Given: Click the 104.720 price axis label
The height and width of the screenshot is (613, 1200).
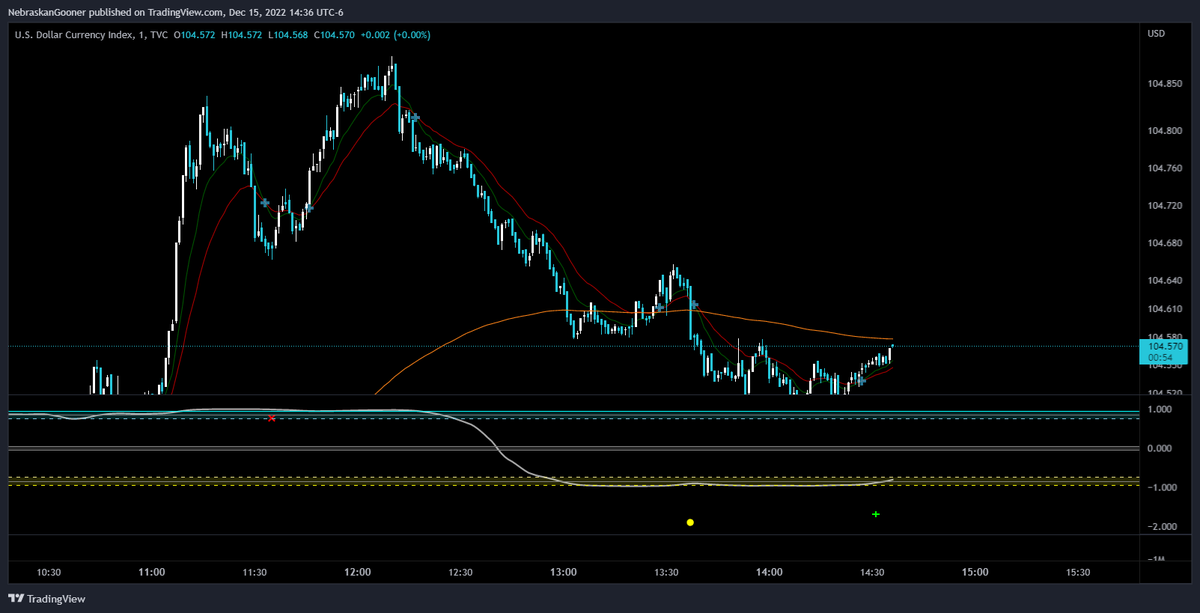Looking at the screenshot, I should pyautogui.click(x=1164, y=206).
